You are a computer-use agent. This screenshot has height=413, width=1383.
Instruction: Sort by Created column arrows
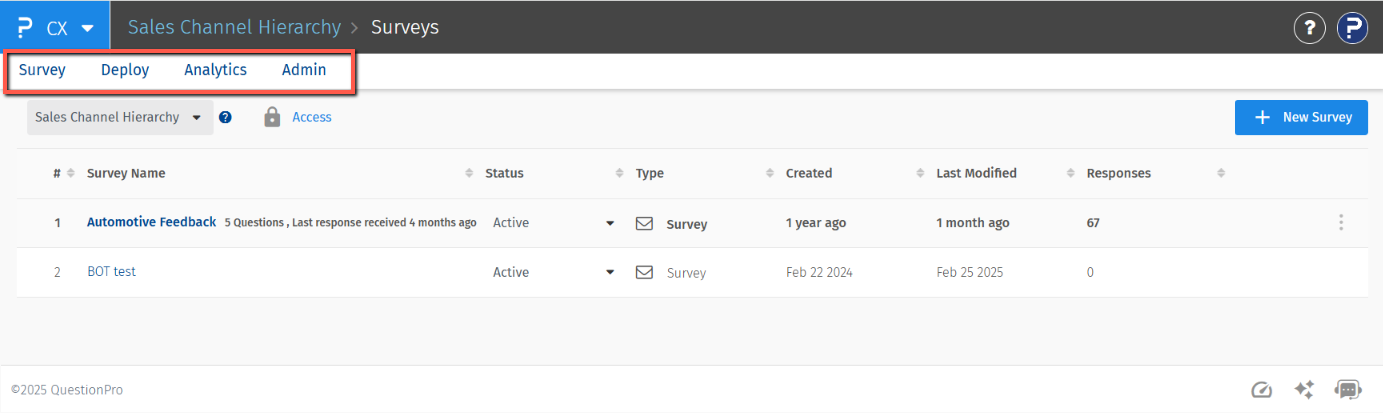click(920, 173)
